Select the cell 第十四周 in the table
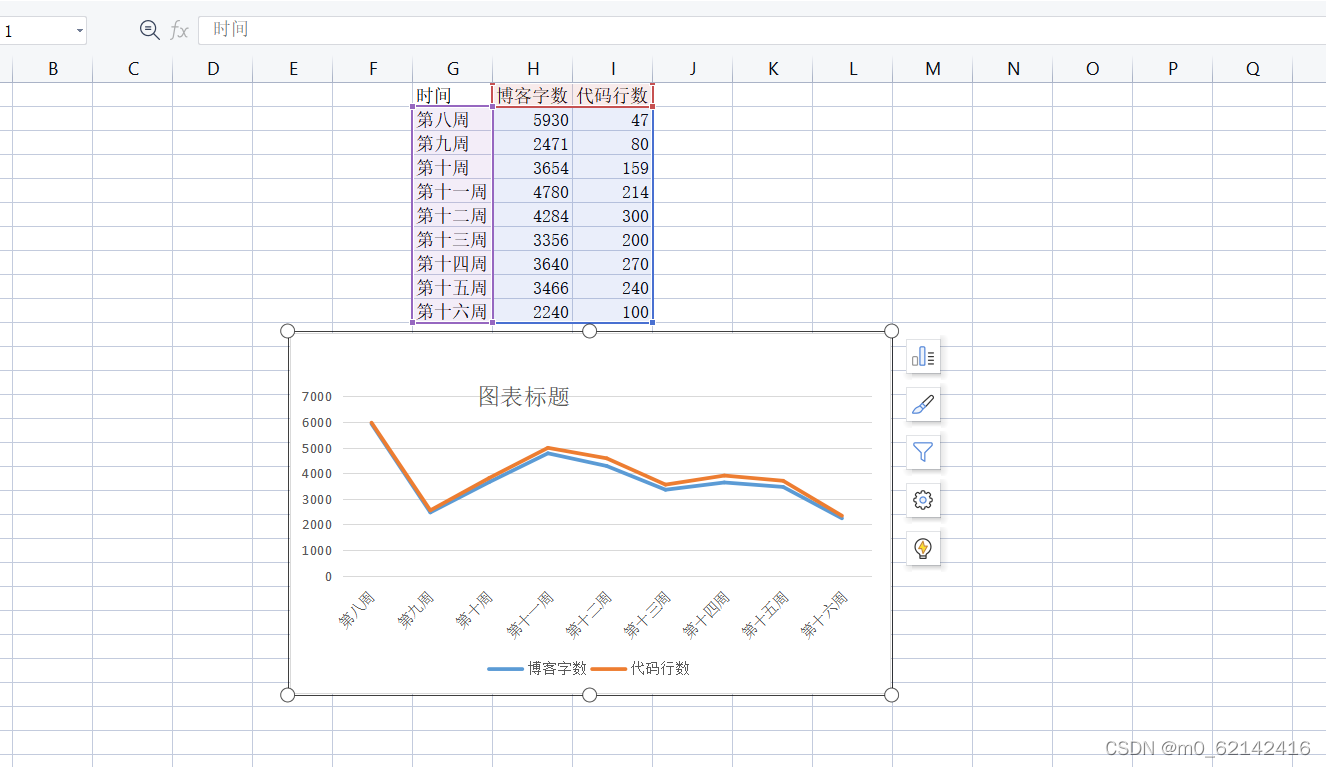This screenshot has width=1326, height=767. tap(453, 263)
